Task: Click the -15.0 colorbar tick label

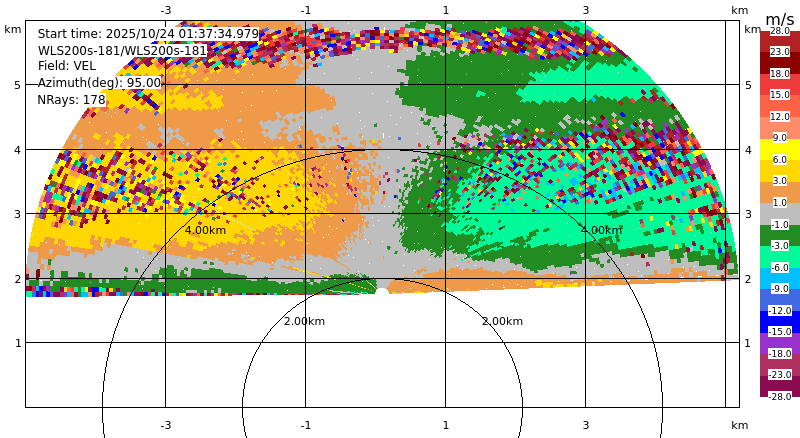Action: [780, 331]
